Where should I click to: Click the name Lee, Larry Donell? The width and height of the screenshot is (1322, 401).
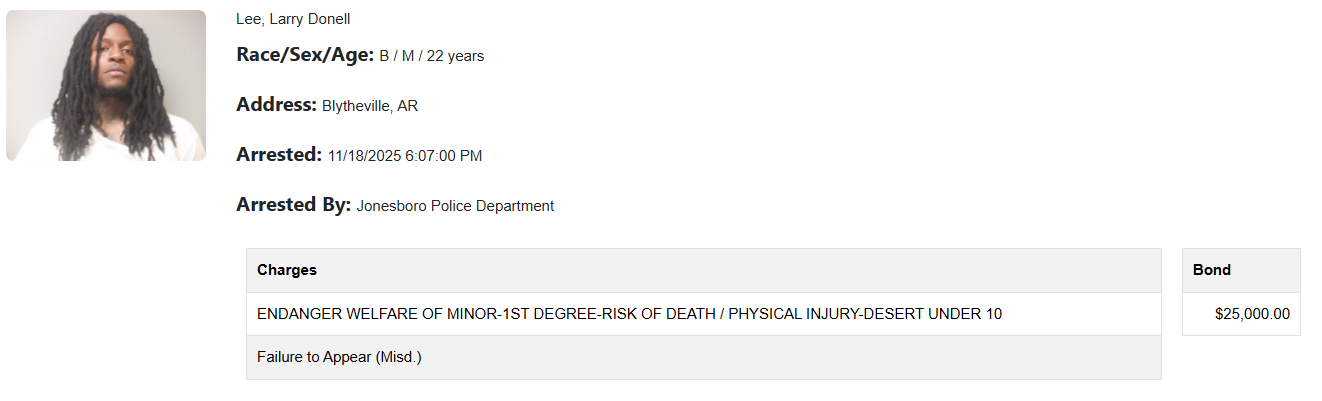tap(293, 19)
